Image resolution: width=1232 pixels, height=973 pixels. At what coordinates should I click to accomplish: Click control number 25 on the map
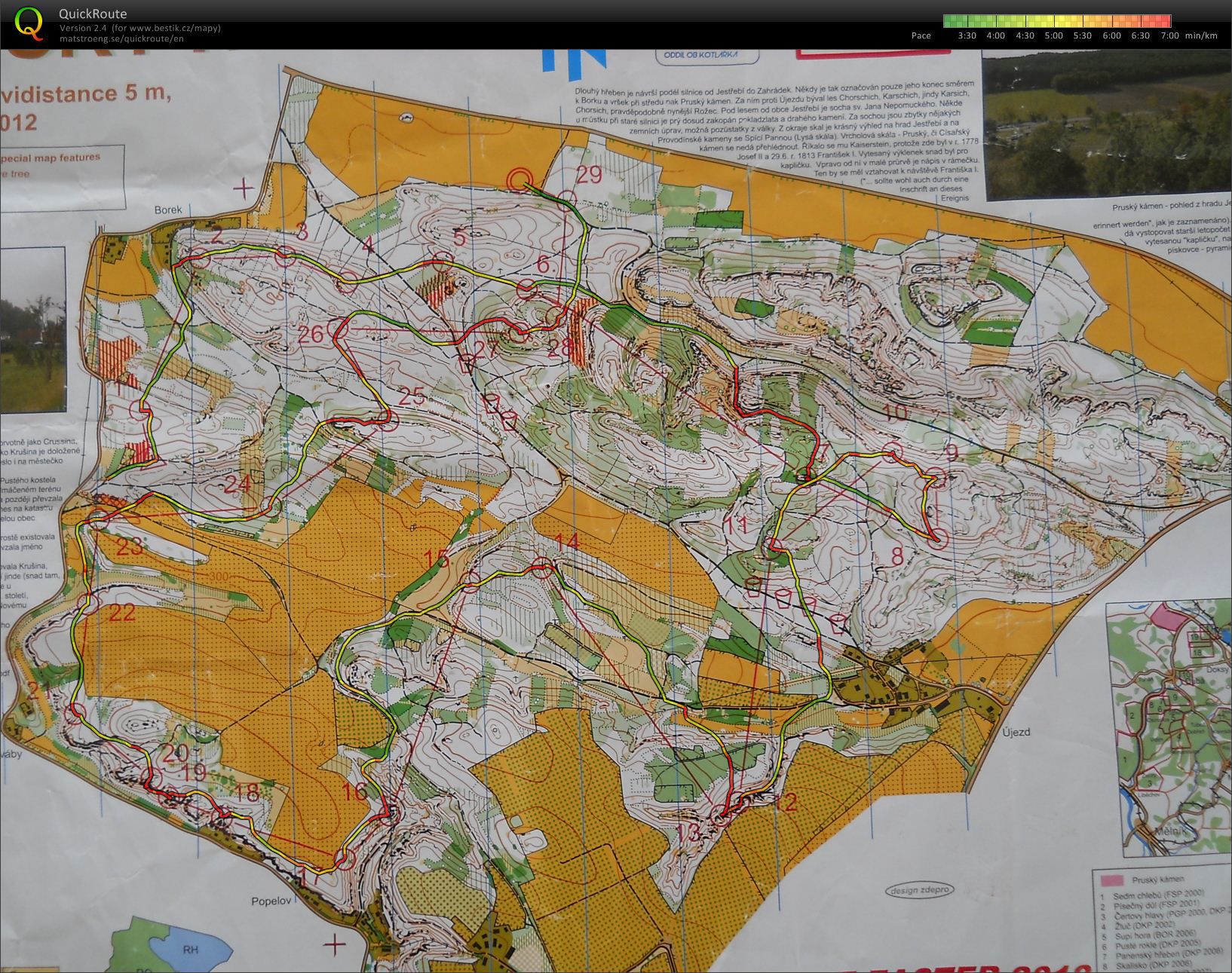tap(412, 396)
